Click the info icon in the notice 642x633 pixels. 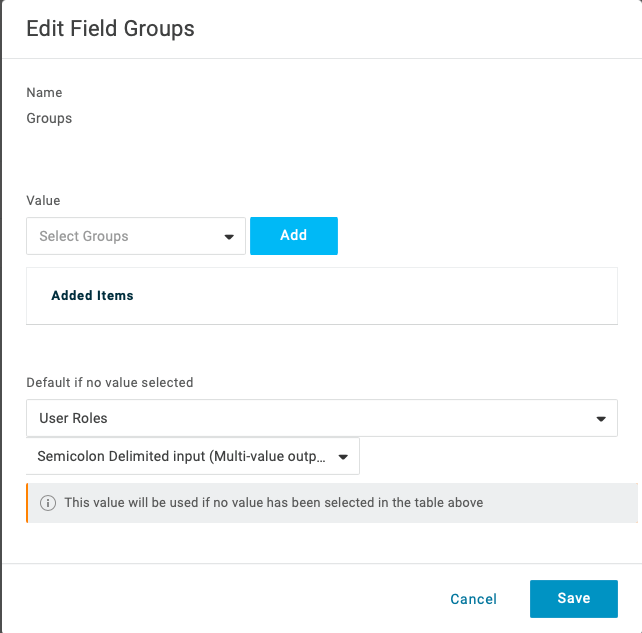(x=48, y=503)
